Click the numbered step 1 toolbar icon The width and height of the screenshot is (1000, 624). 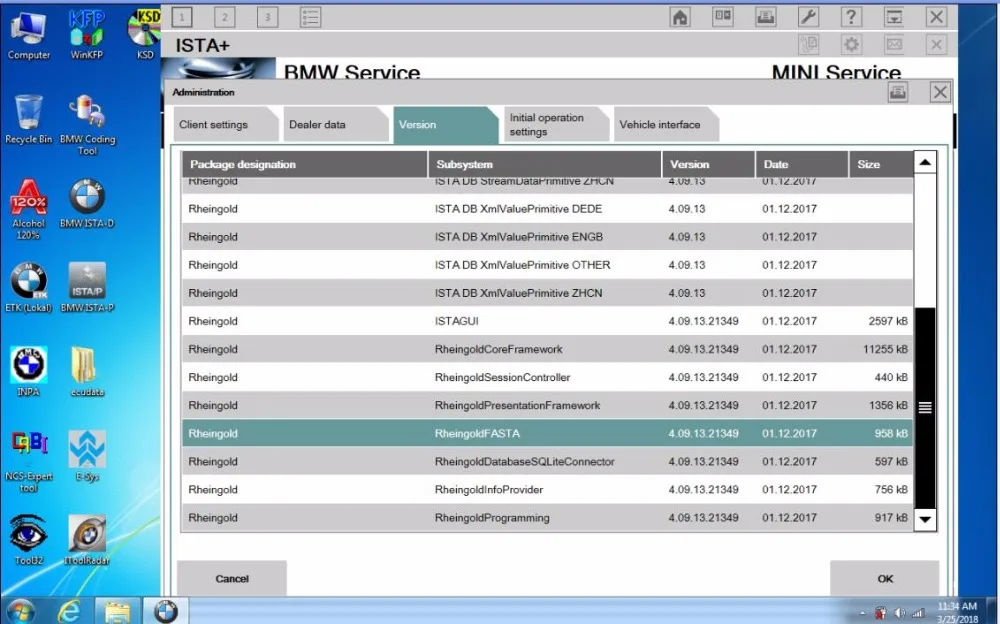(x=182, y=17)
